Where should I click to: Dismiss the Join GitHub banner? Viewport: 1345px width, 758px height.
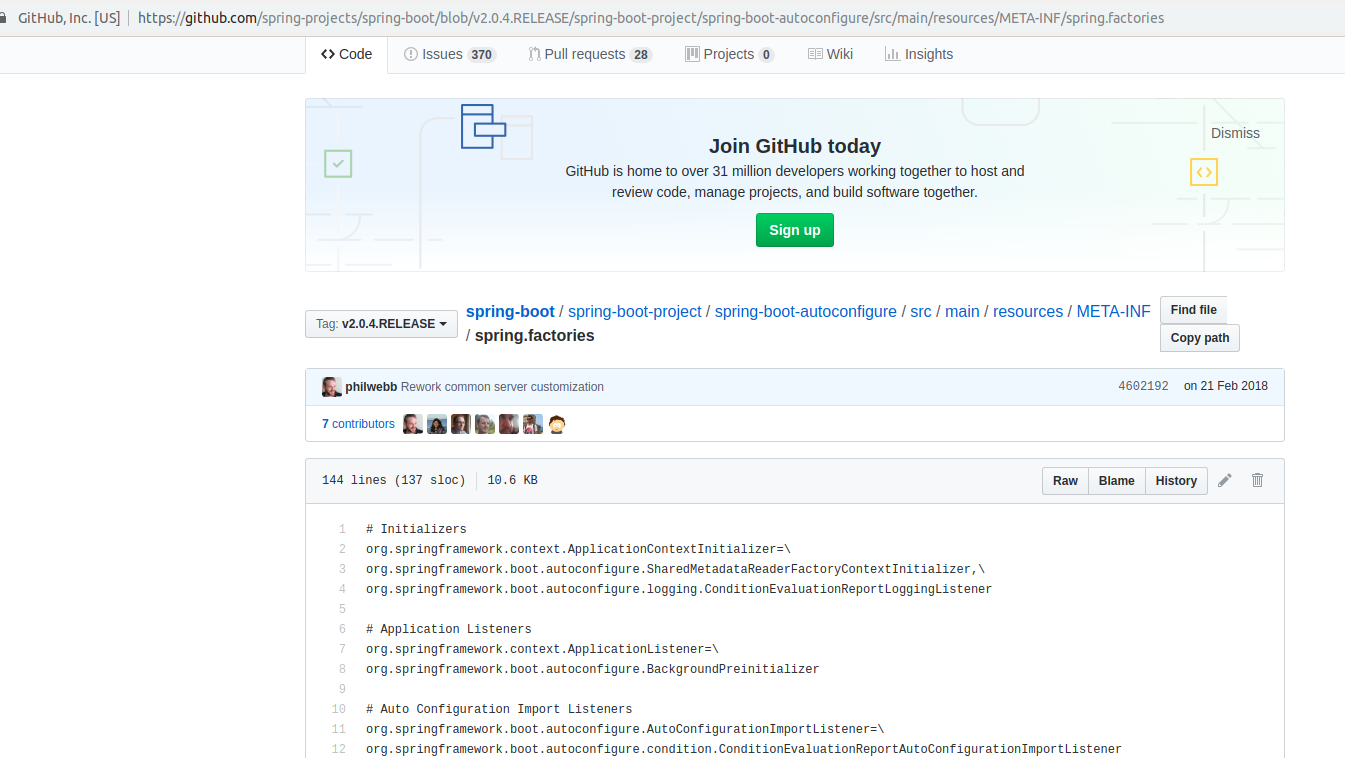point(1235,133)
